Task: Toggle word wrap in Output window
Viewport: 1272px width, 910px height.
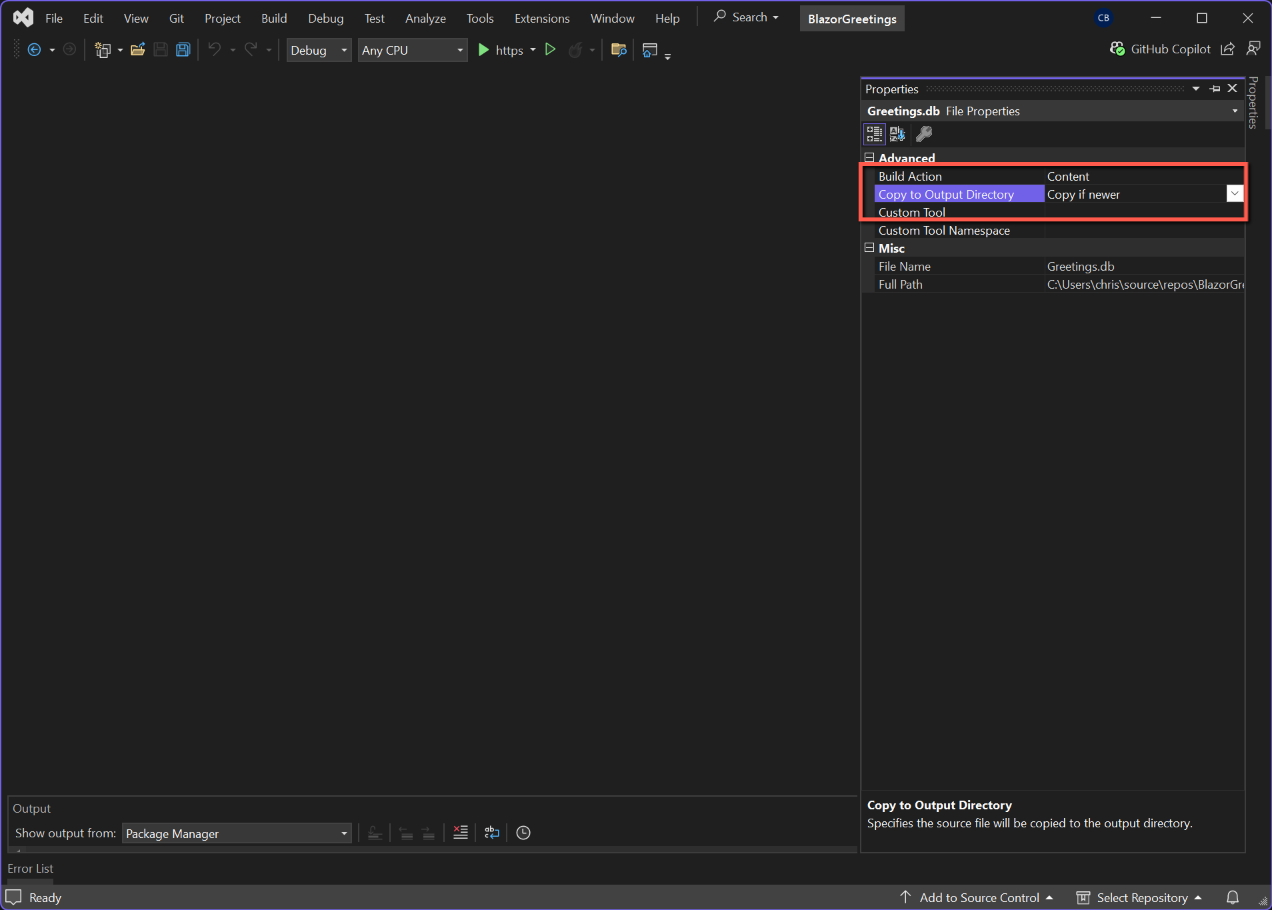Action: click(x=492, y=833)
